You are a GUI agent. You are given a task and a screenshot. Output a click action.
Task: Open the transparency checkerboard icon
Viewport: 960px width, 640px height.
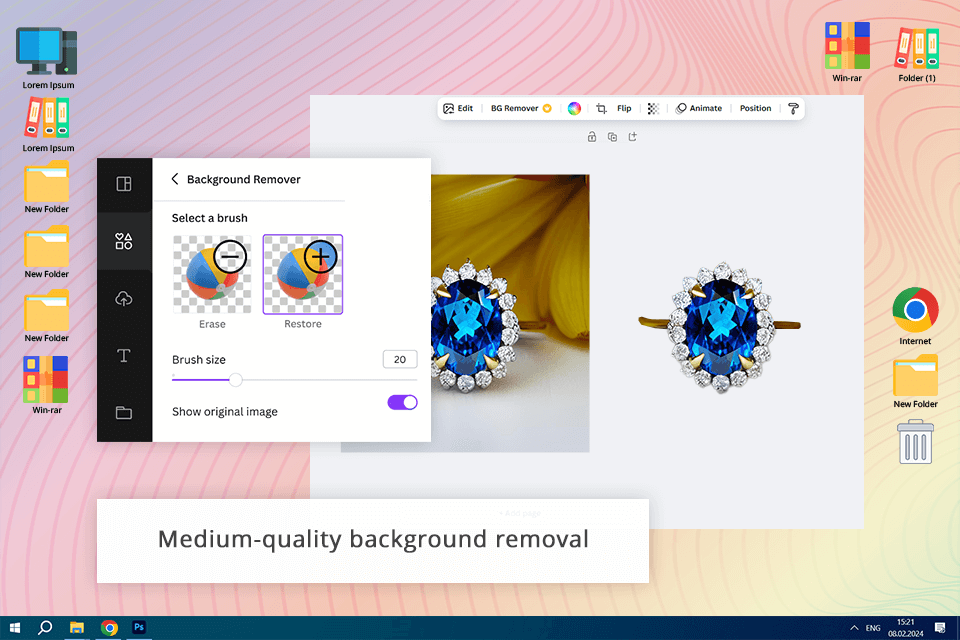click(653, 108)
